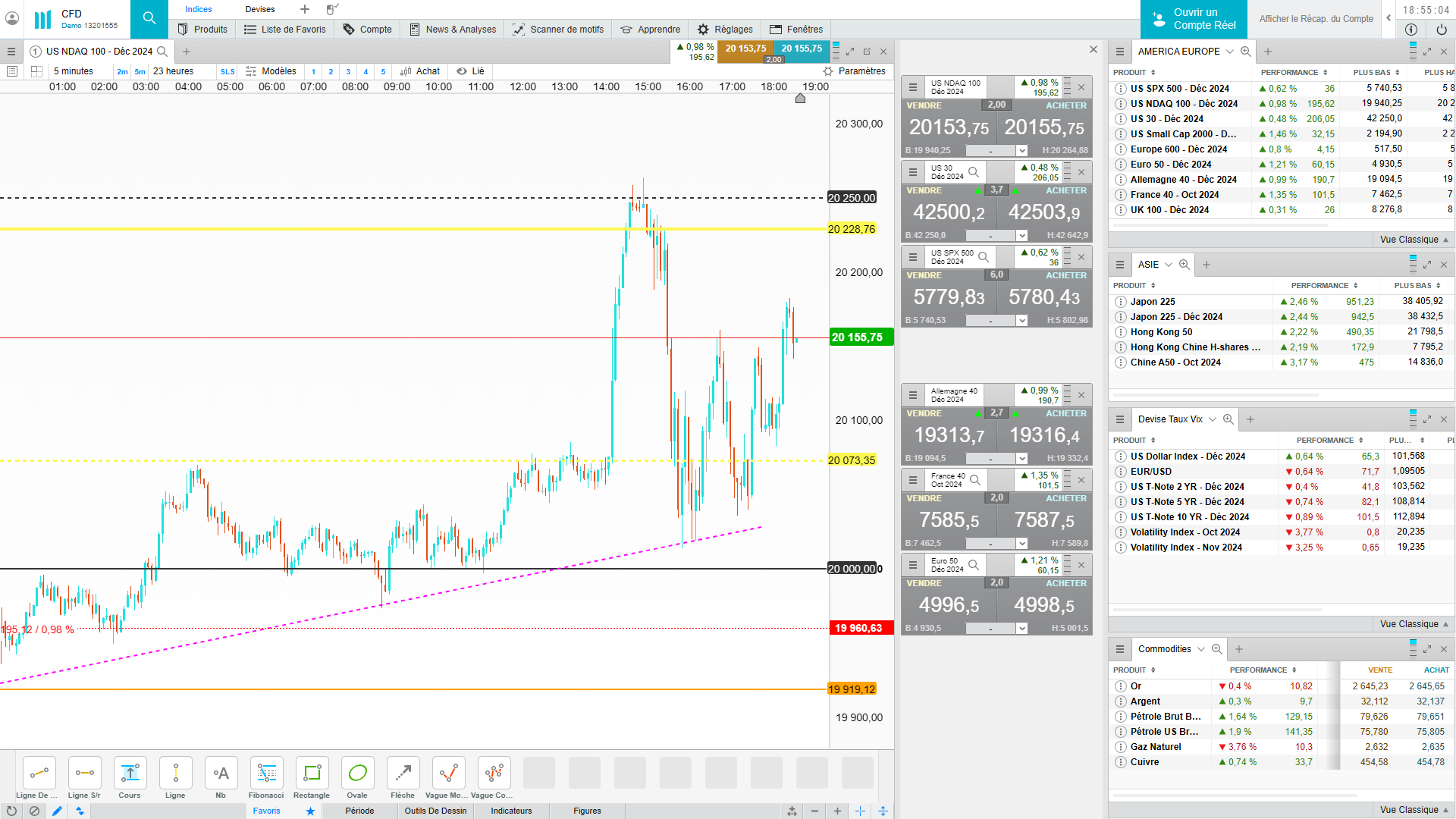Image resolution: width=1456 pixels, height=819 pixels.
Task: Select the Fibonacci drawing tool
Action: 266,773
